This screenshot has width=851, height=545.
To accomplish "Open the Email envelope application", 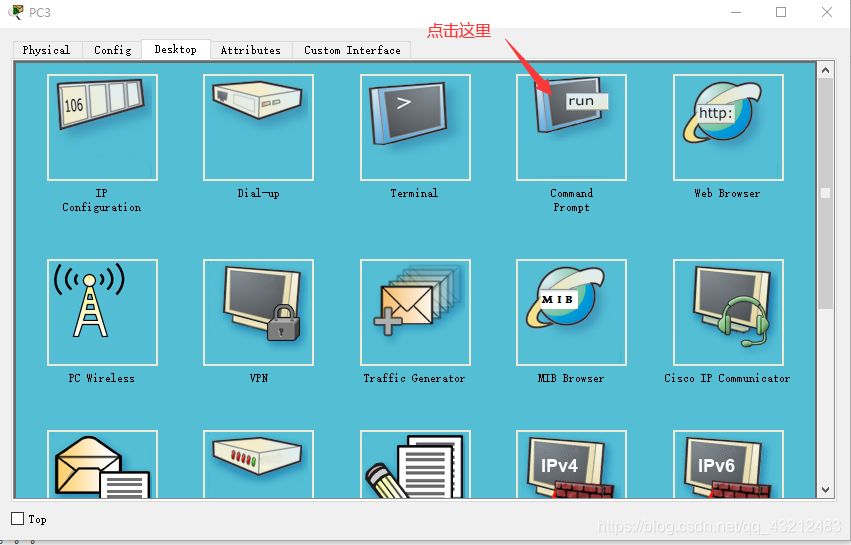I will pos(103,464).
